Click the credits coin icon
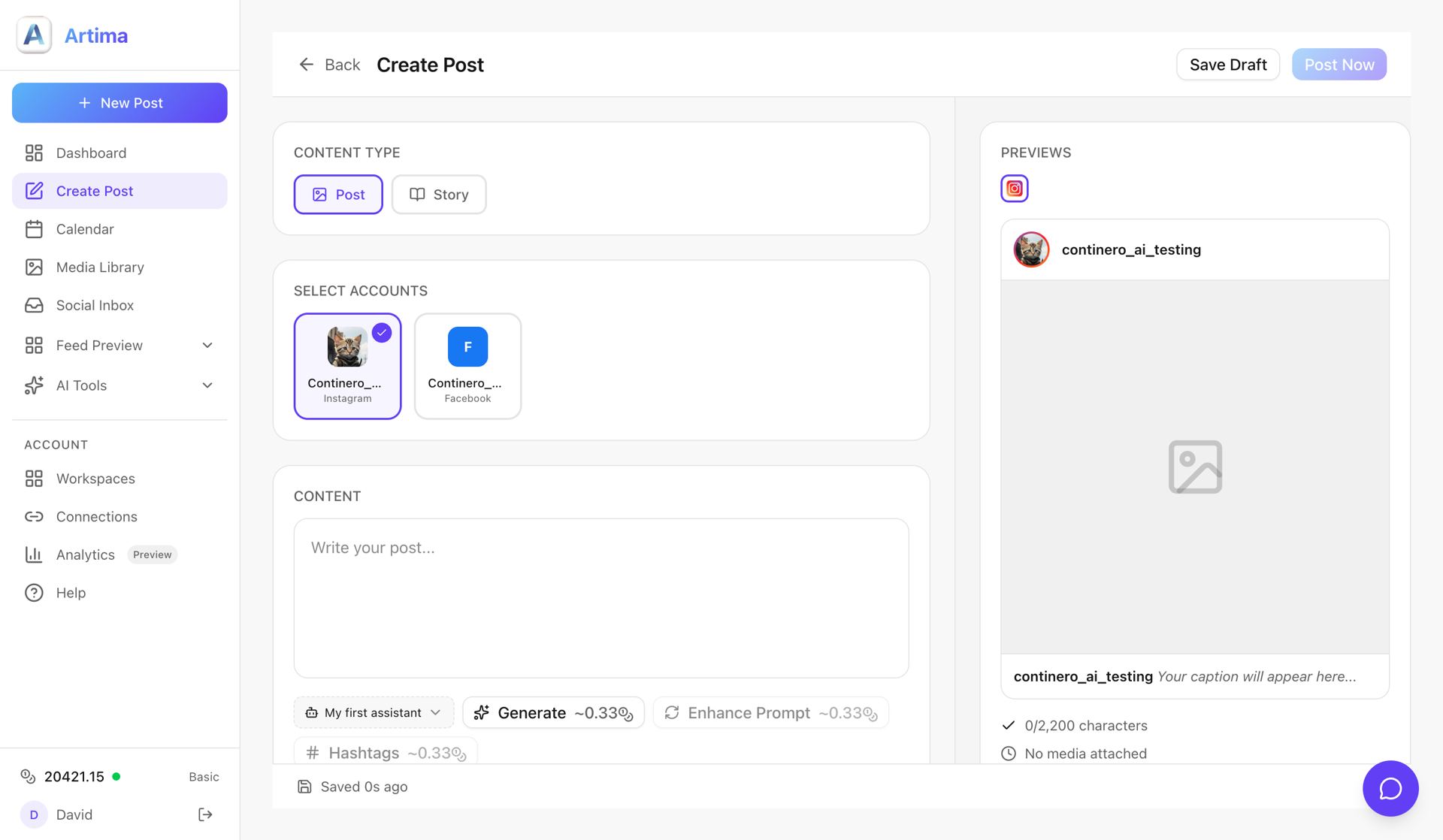The width and height of the screenshot is (1443, 840). click(x=28, y=776)
